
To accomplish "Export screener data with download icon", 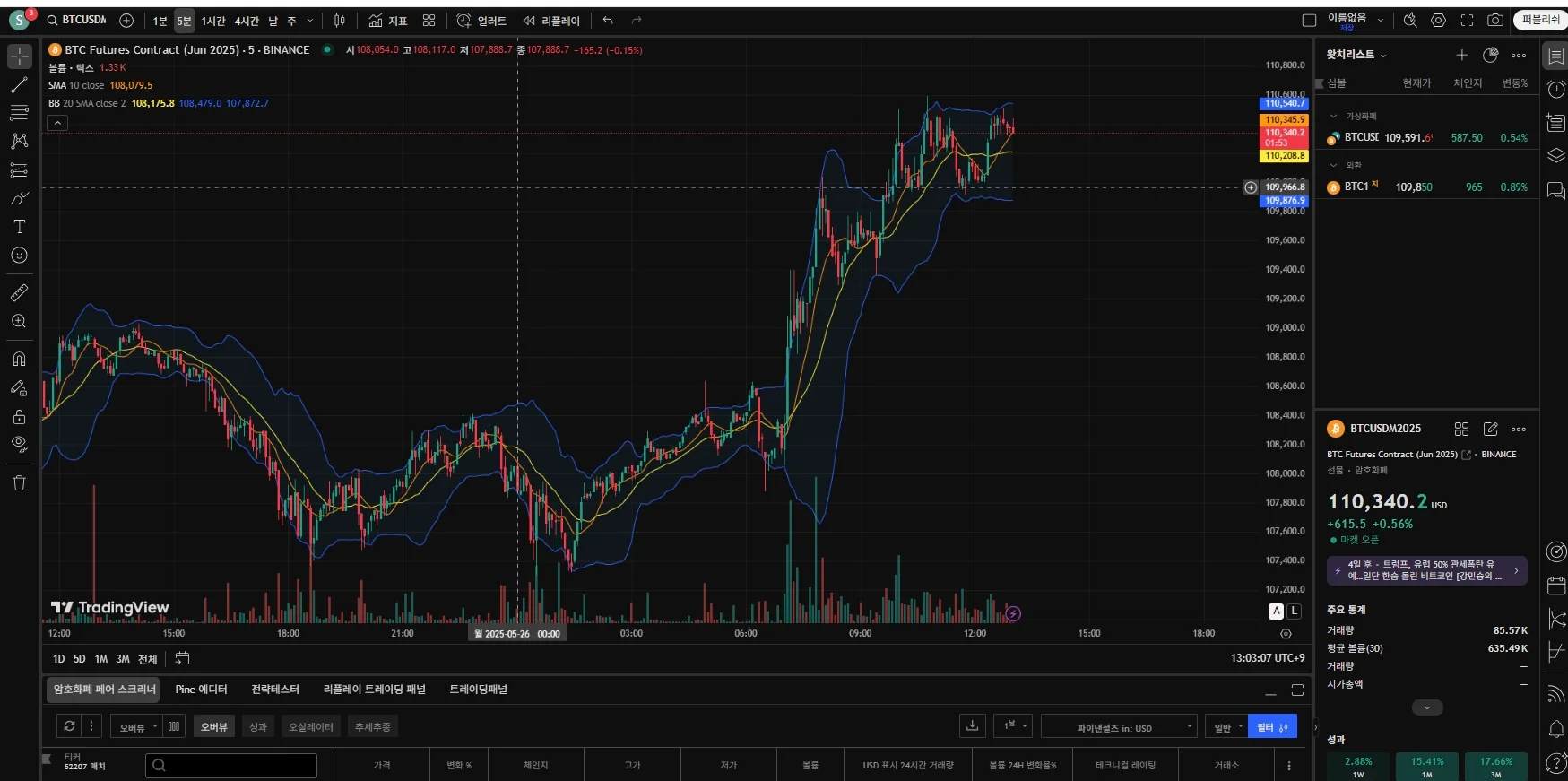I will click(x=972, y=726).
